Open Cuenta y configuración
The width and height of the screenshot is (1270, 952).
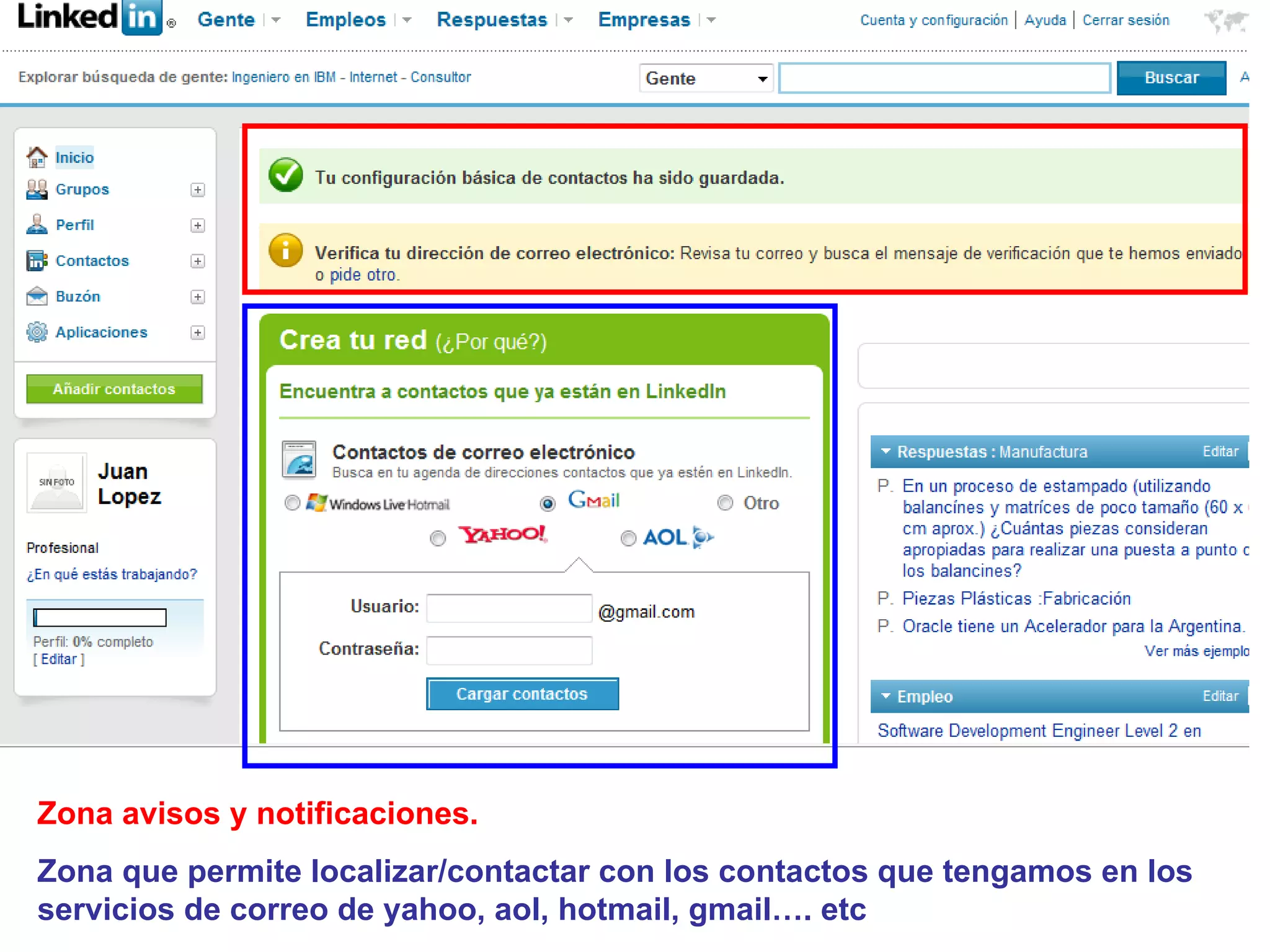(934, 20)
